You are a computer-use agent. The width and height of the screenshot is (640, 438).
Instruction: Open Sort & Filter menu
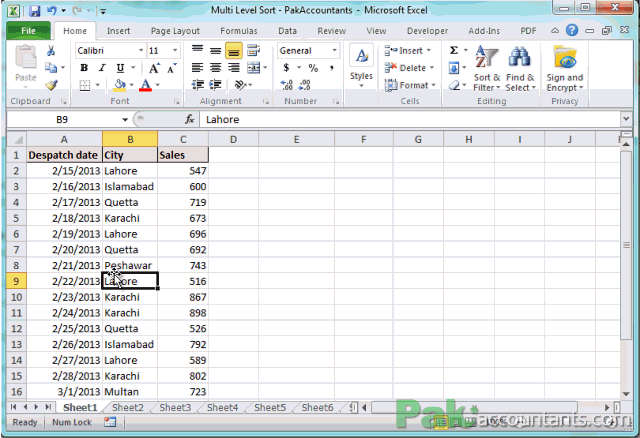(x=487, y=68)
